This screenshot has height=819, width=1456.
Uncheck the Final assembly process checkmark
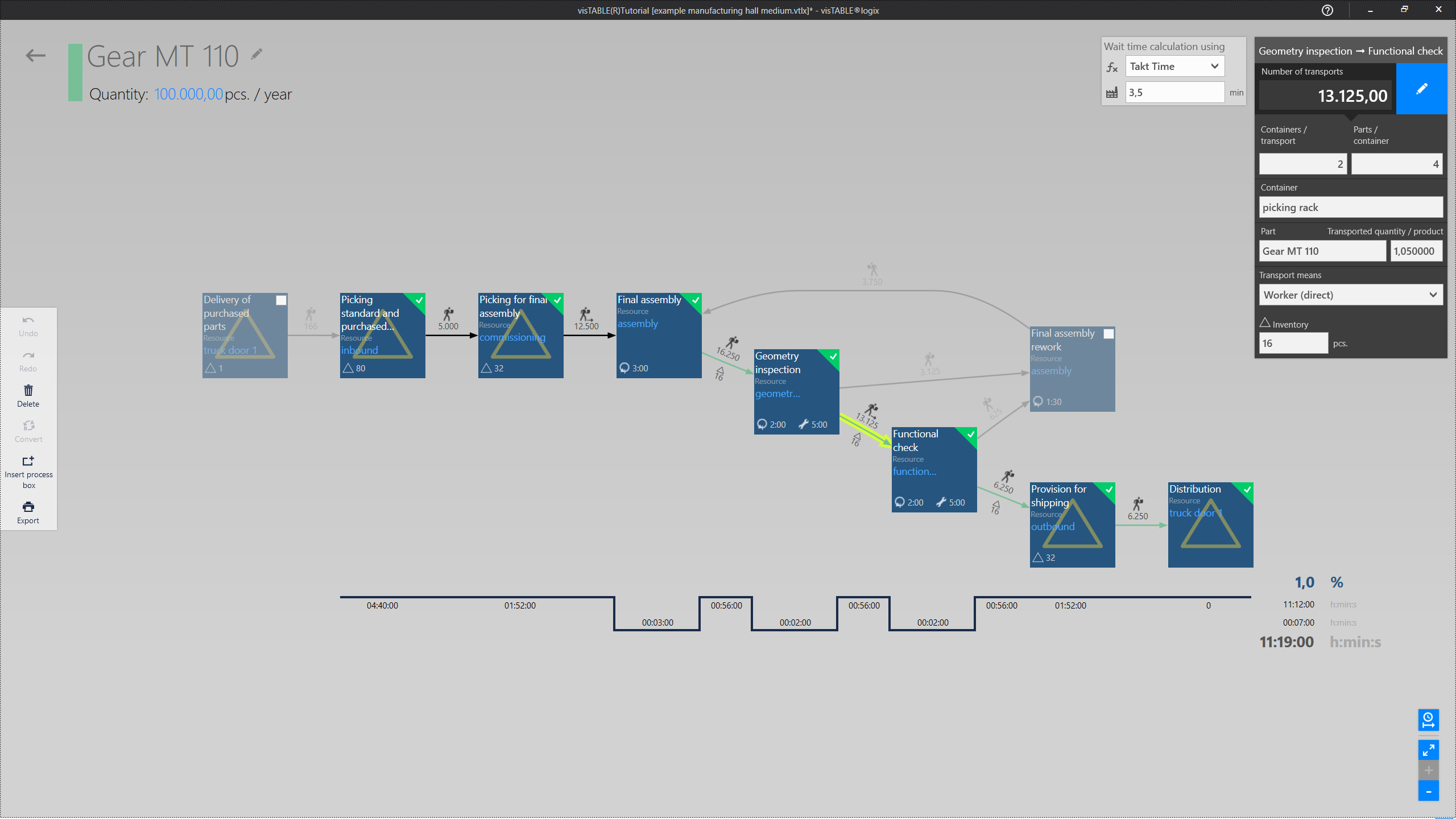(696, 300)
